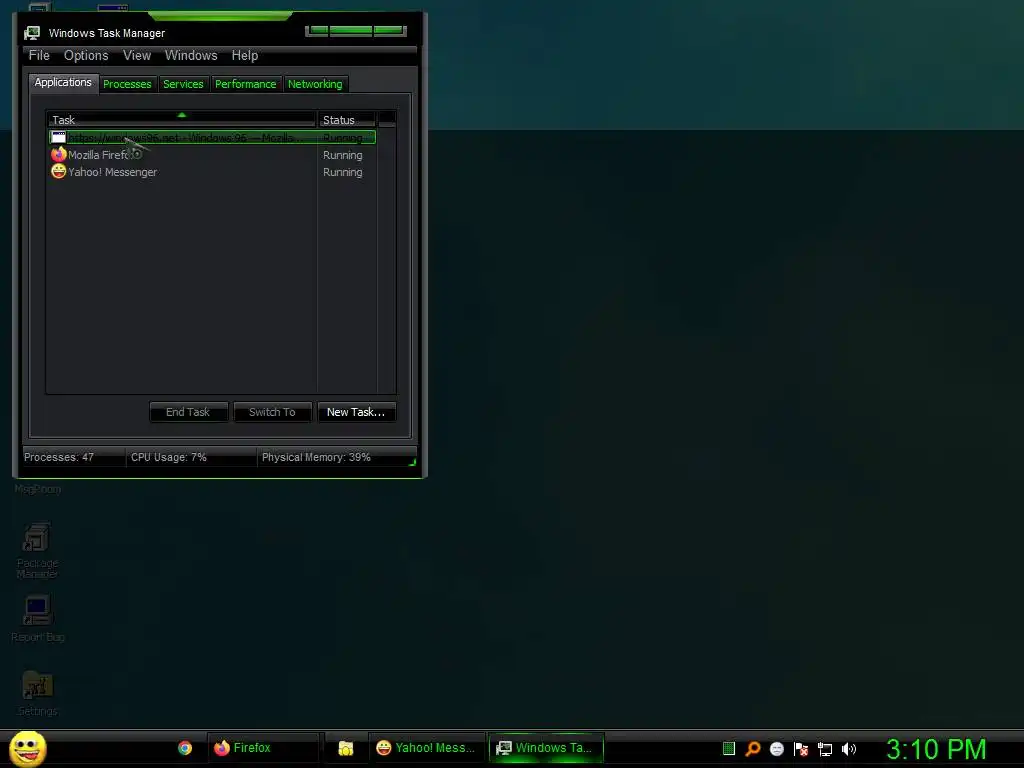Open the View menu
The height and width of the screenshot is (768, 1024).
point(137,56)
